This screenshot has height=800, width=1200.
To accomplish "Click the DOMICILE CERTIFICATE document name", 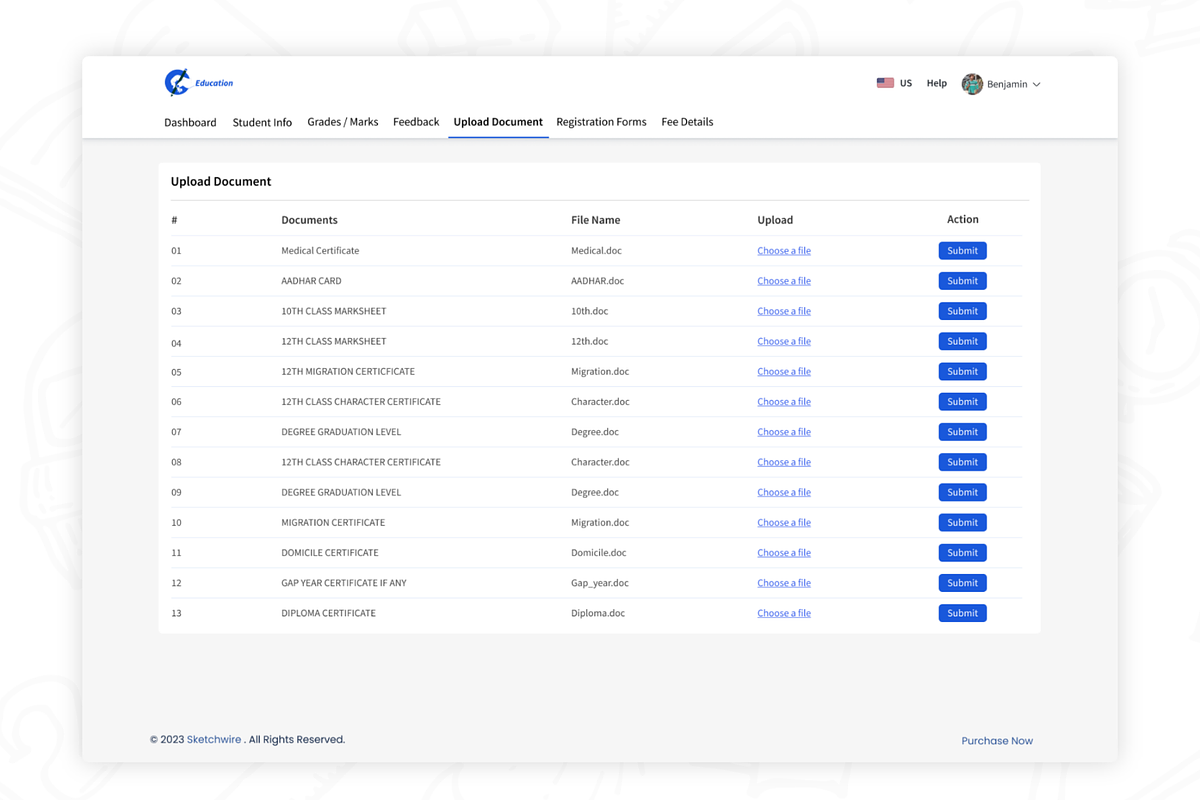I will coord(330,552).
